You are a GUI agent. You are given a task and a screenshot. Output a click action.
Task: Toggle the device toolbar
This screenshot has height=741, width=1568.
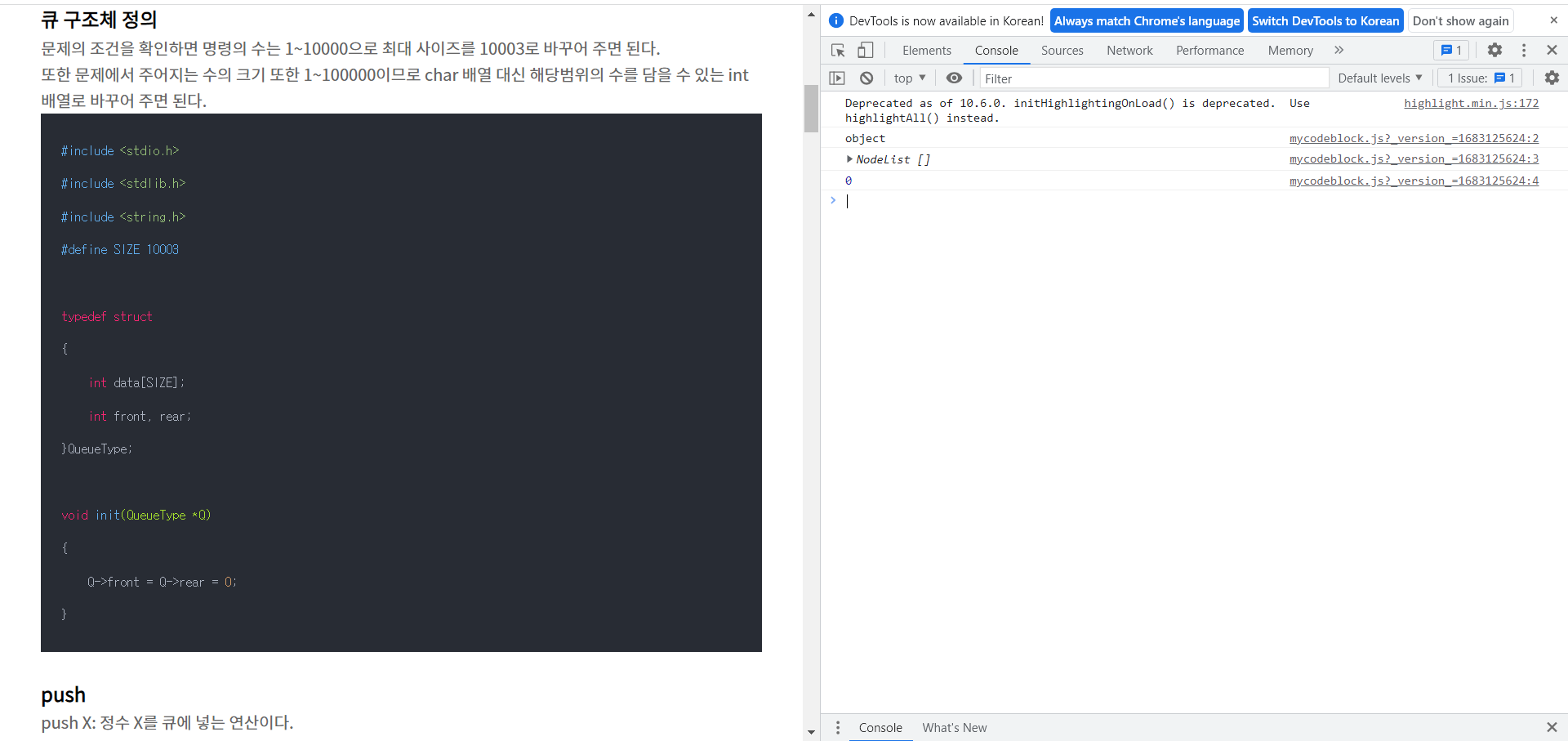(866, 50)
